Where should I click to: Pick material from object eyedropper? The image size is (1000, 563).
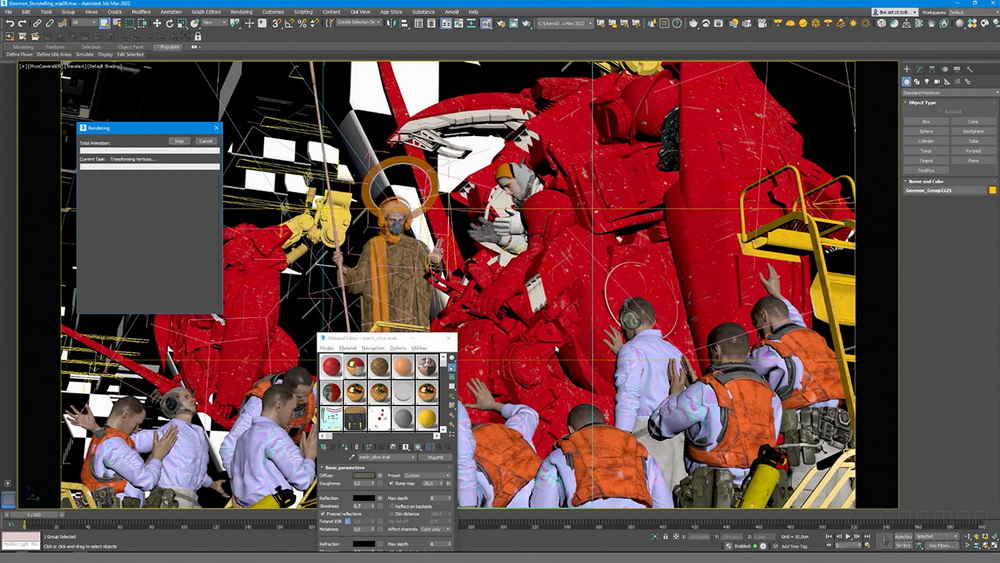(351, 457)
